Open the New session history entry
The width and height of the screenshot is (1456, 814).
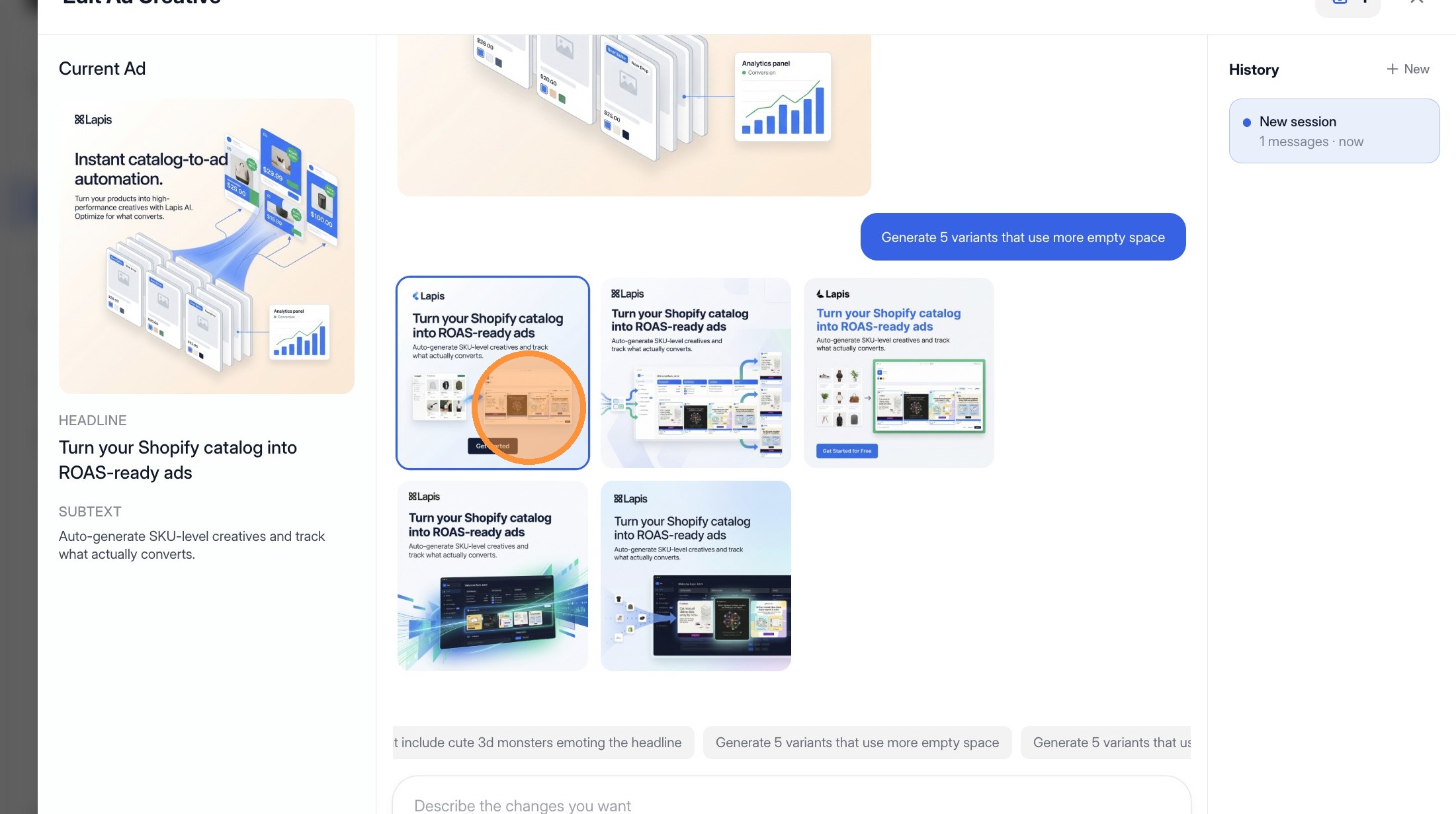[1334, 131]
